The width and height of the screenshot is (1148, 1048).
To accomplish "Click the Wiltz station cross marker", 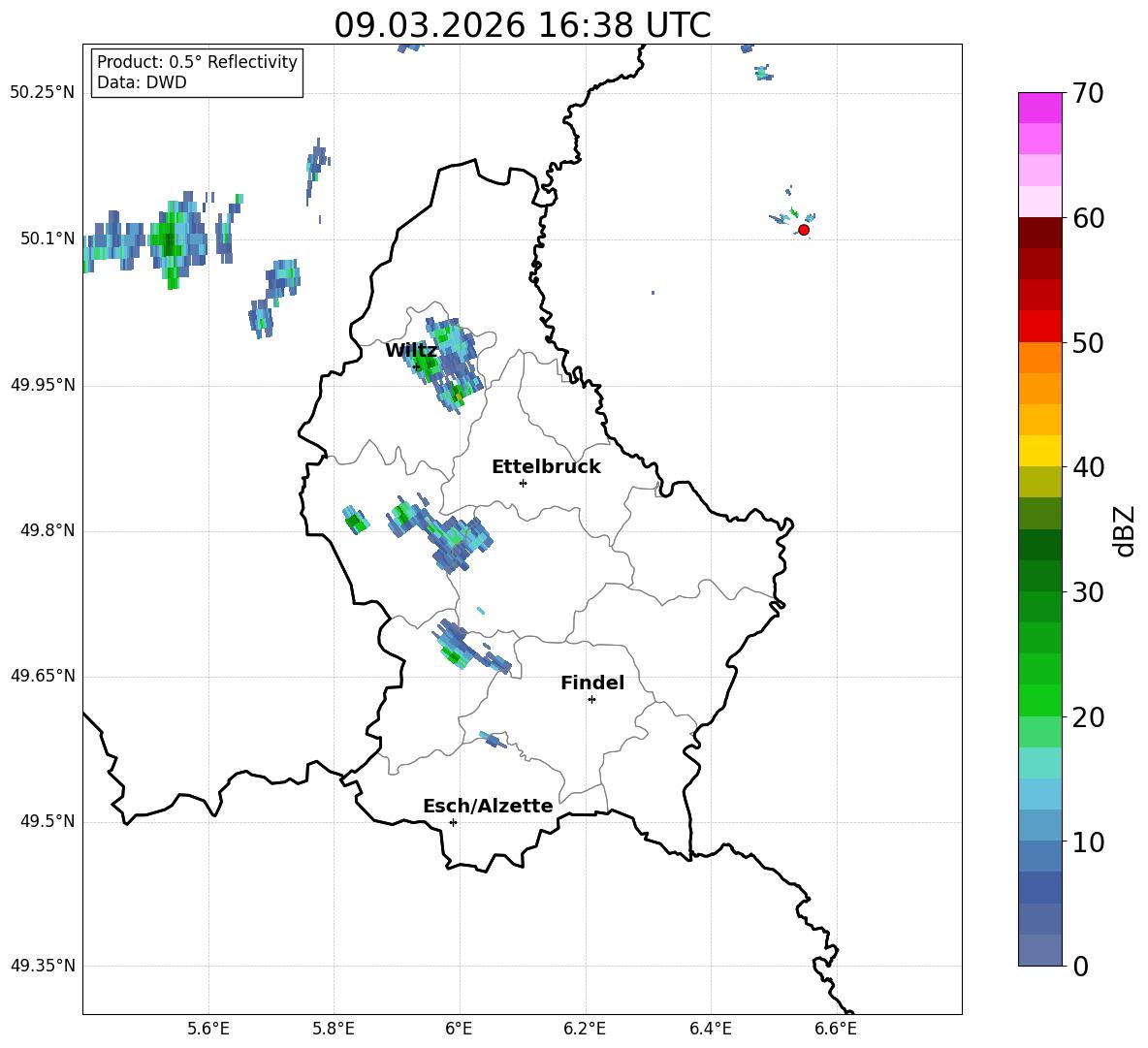I will point(417,366).
